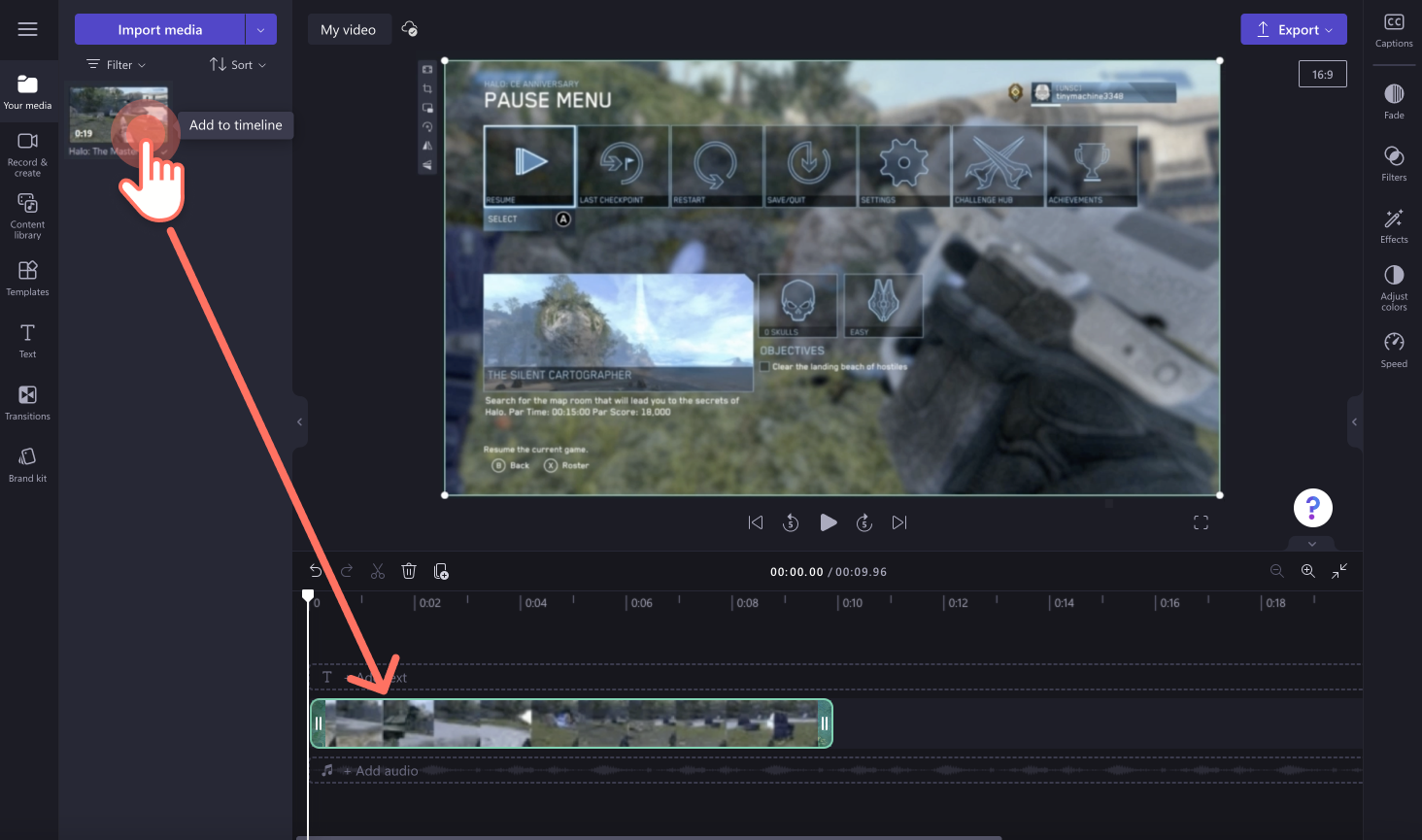
Task: Collapse the timeline with chevron under help
Action: pyautogui.click(x=1312, y=544)
